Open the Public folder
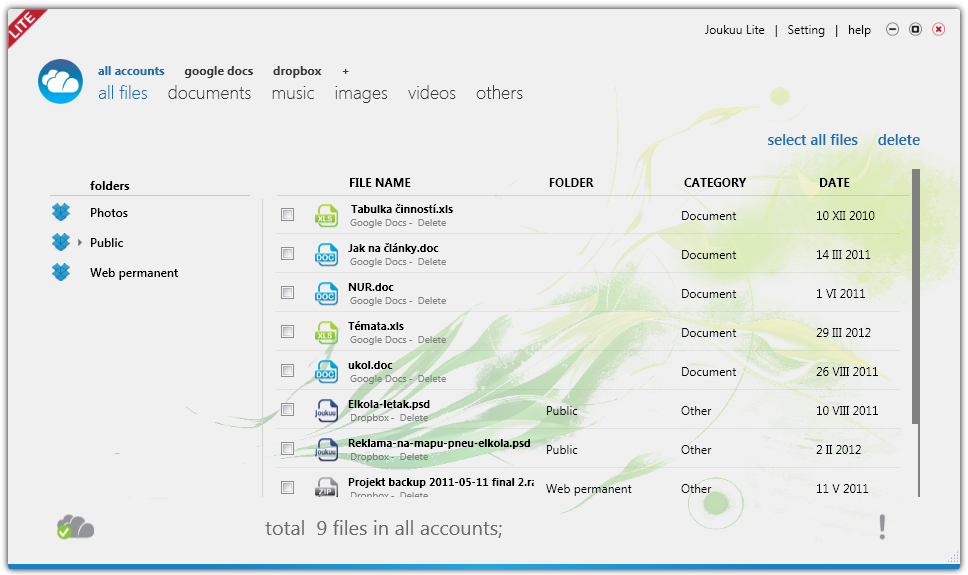Image resolution: width=968 pixels, height=575 pixels. [x=107, y=243]
